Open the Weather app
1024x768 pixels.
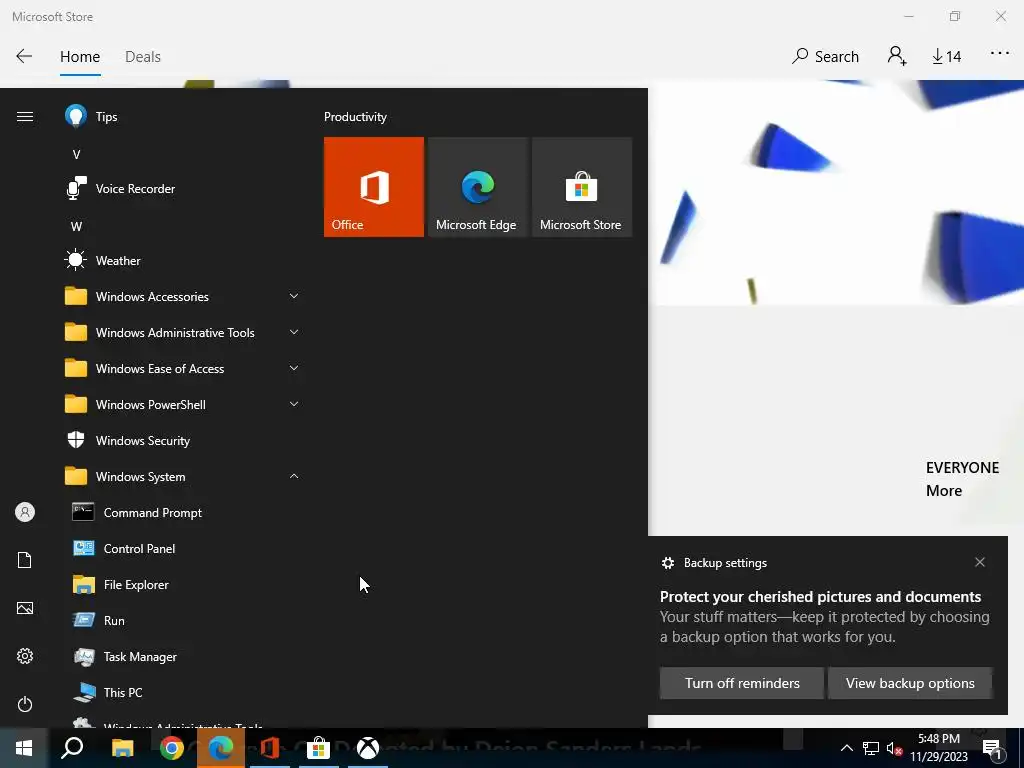[183, 261]
